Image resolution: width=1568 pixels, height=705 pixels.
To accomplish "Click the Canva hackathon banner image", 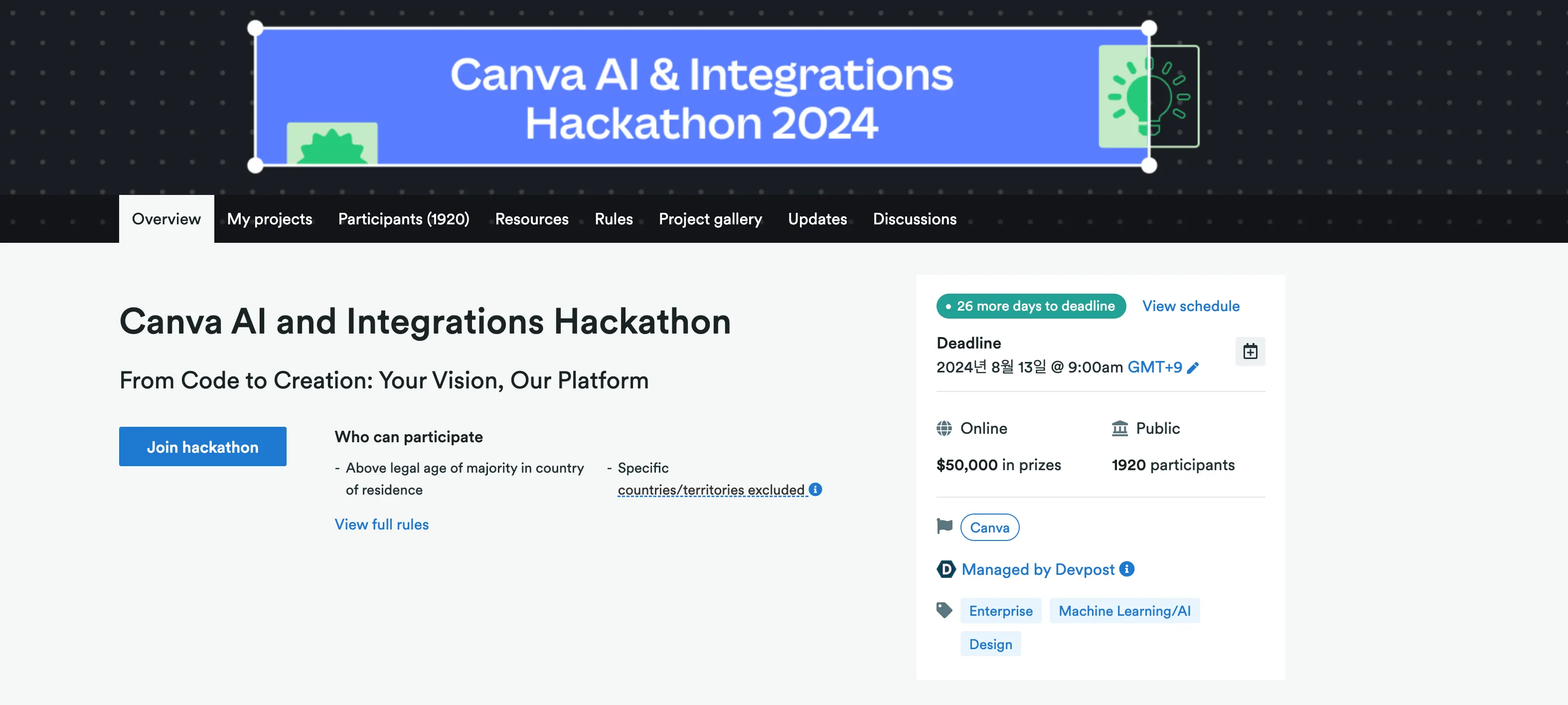I will (701, 97).
